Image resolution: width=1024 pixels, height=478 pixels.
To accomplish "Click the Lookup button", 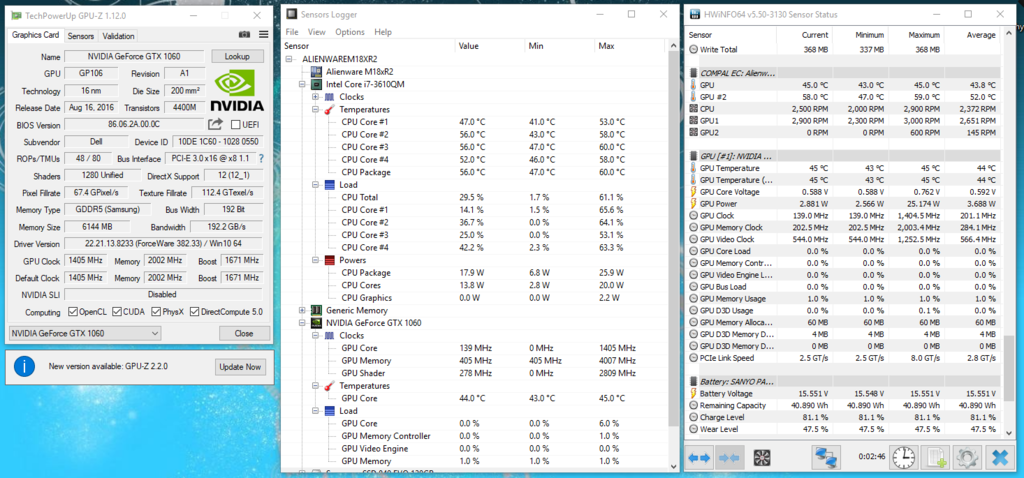I will [x=238, y=57].
